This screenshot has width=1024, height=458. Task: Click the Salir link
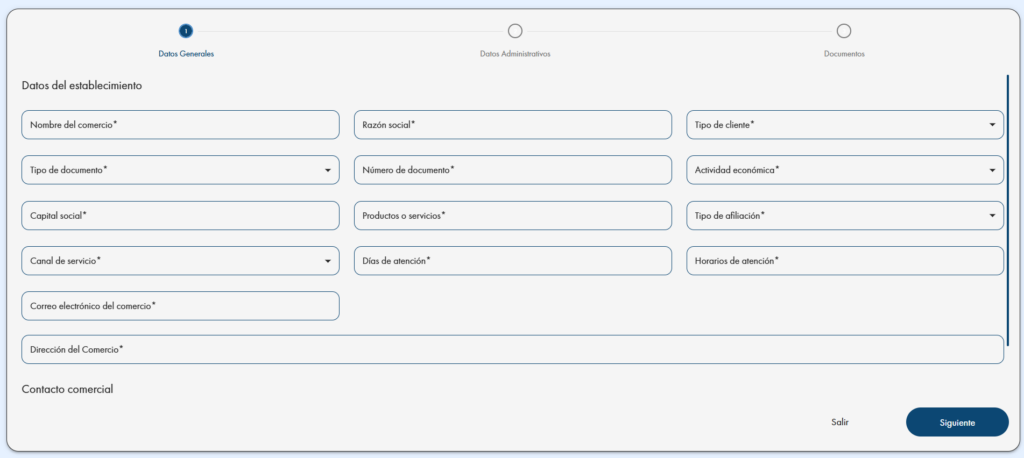840,423
